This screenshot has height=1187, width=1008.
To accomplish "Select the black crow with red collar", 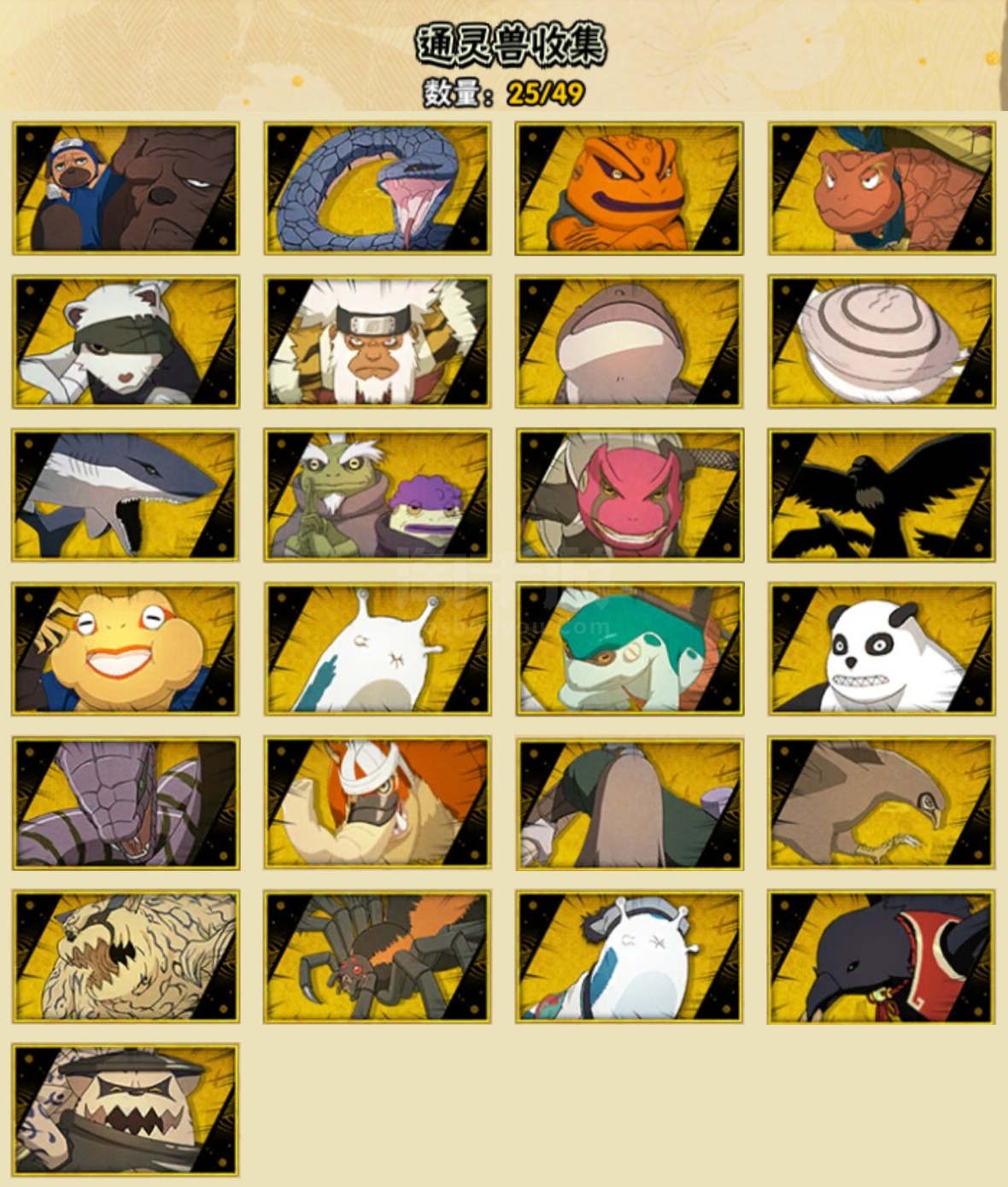I will tap(882, 956).
